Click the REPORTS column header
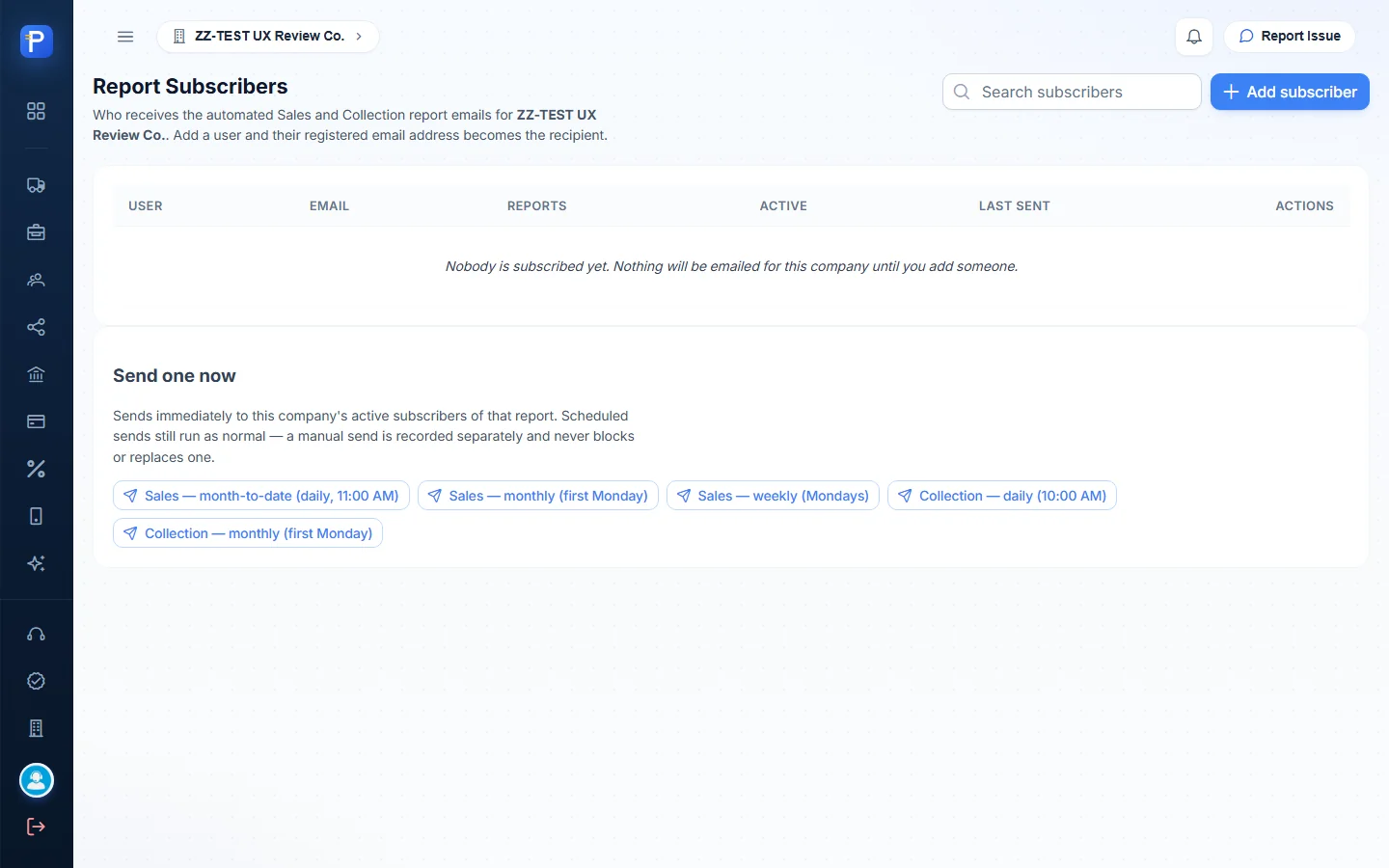Viewport: 1389px width, 868px height. pos(537,206)
